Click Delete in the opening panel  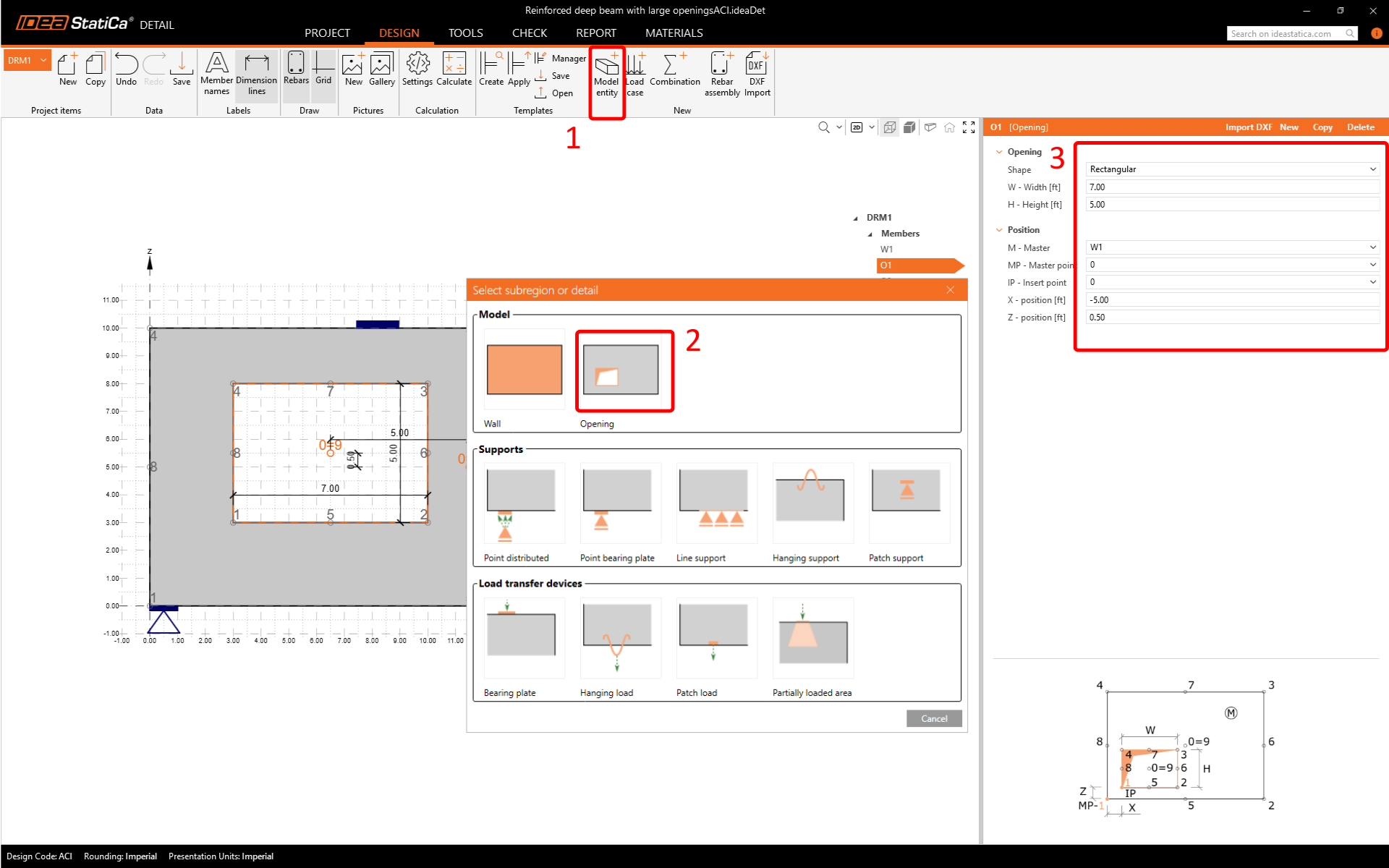click(1360, 127)
